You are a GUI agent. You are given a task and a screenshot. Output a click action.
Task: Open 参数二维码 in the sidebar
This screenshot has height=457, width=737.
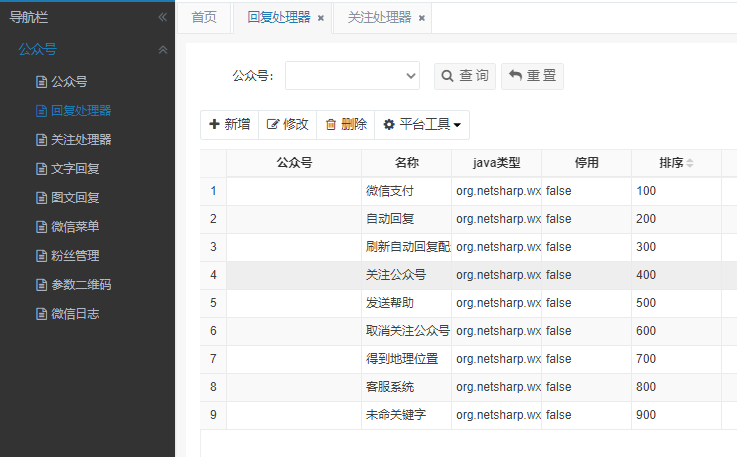81,285
